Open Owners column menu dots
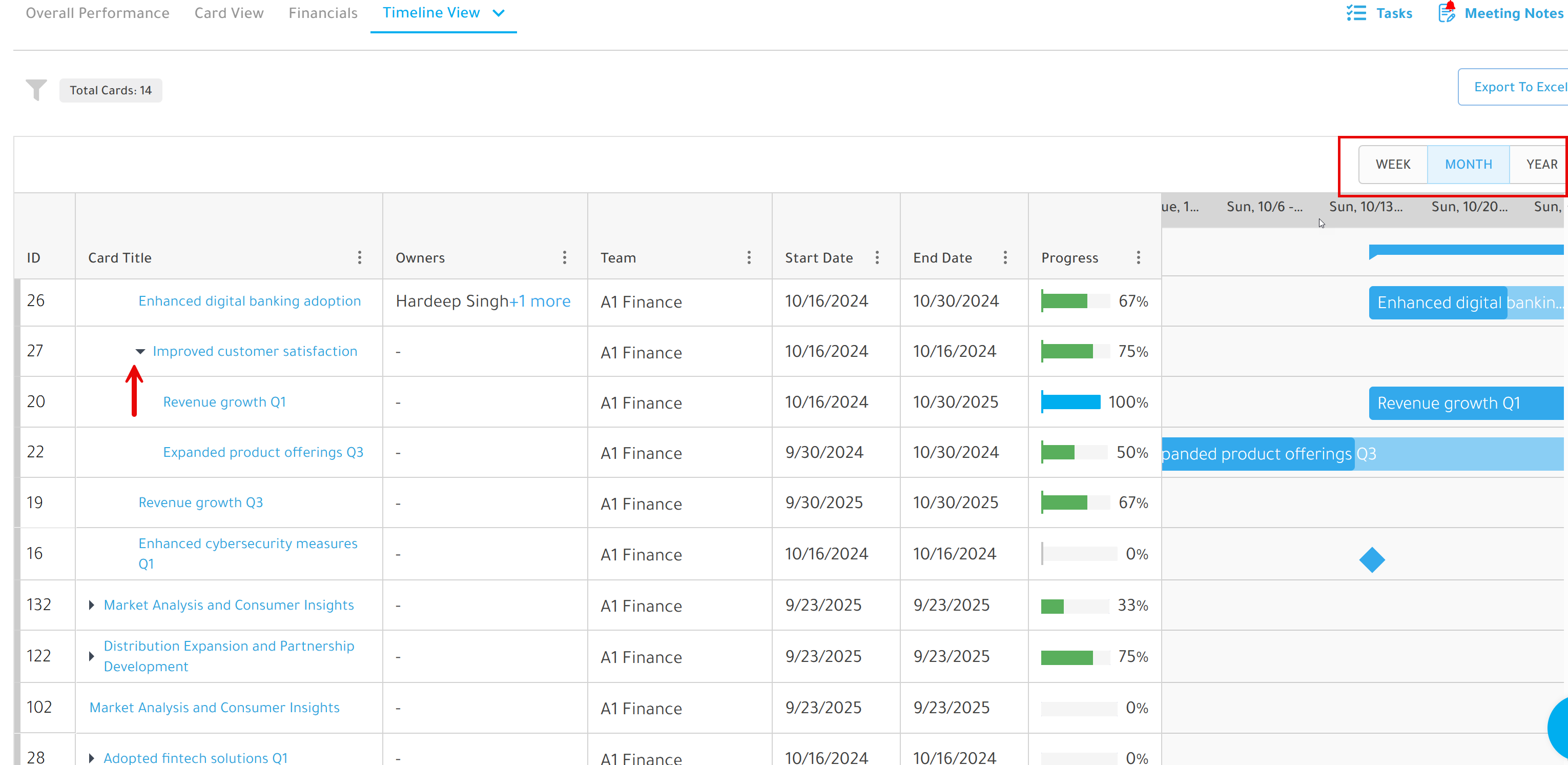 [x=565, y=257]
